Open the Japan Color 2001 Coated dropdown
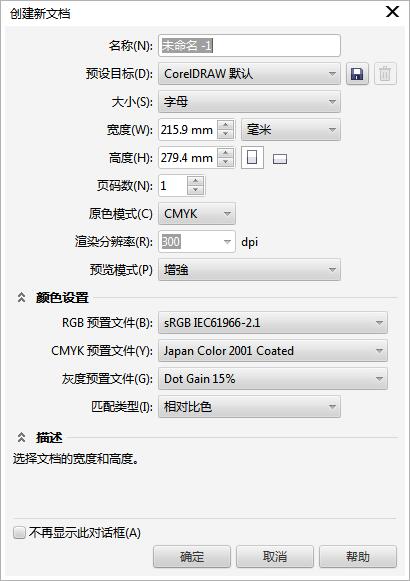410x581 pixels. pos(273,351)
